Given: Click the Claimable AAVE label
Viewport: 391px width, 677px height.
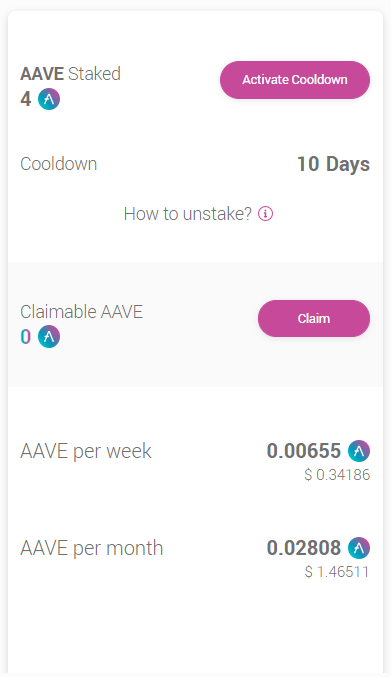Looking at the screenshot, I should coord(82,312).
